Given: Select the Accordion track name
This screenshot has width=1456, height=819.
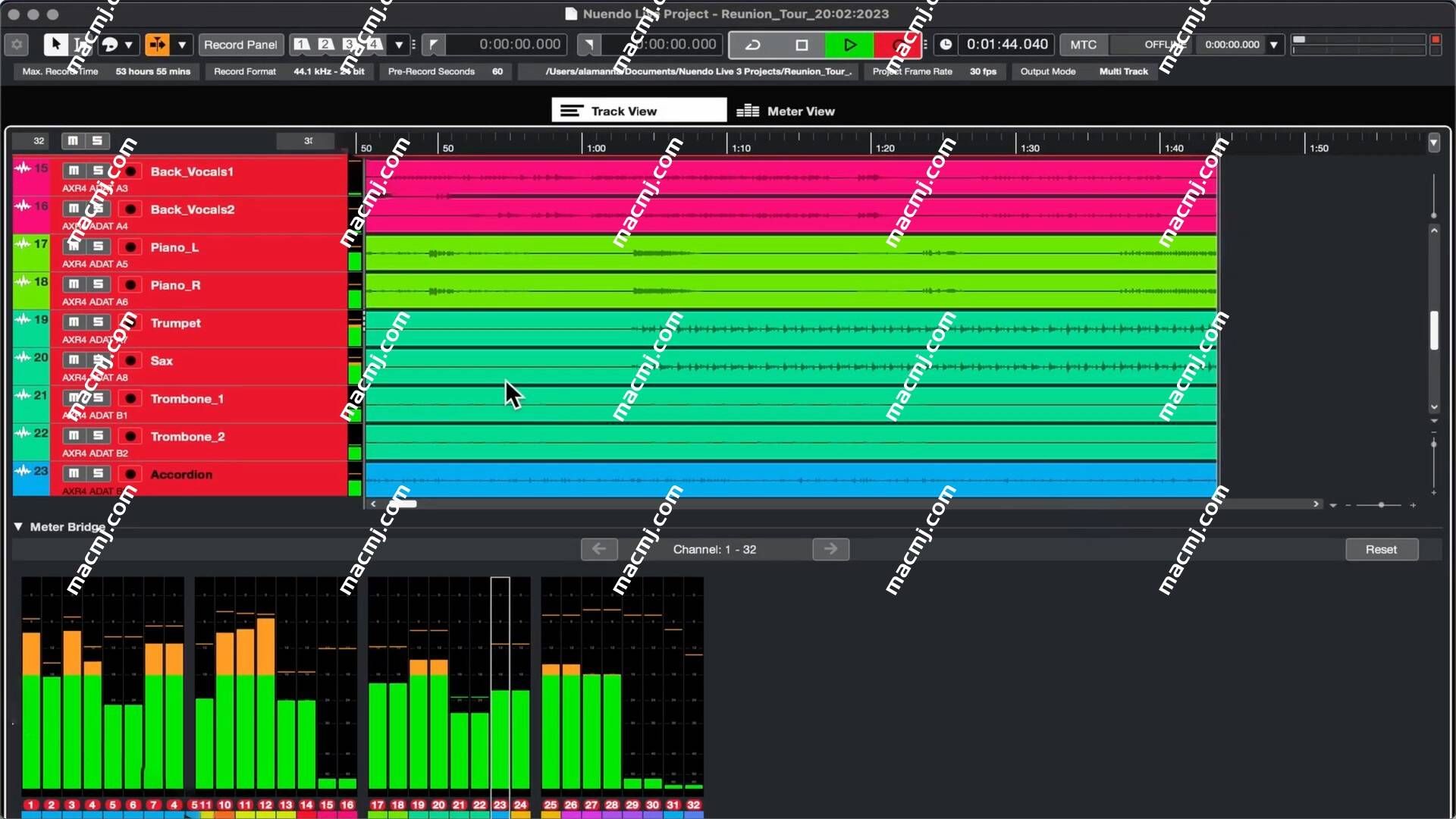Looking at the screenshot, I should [181, 475].
